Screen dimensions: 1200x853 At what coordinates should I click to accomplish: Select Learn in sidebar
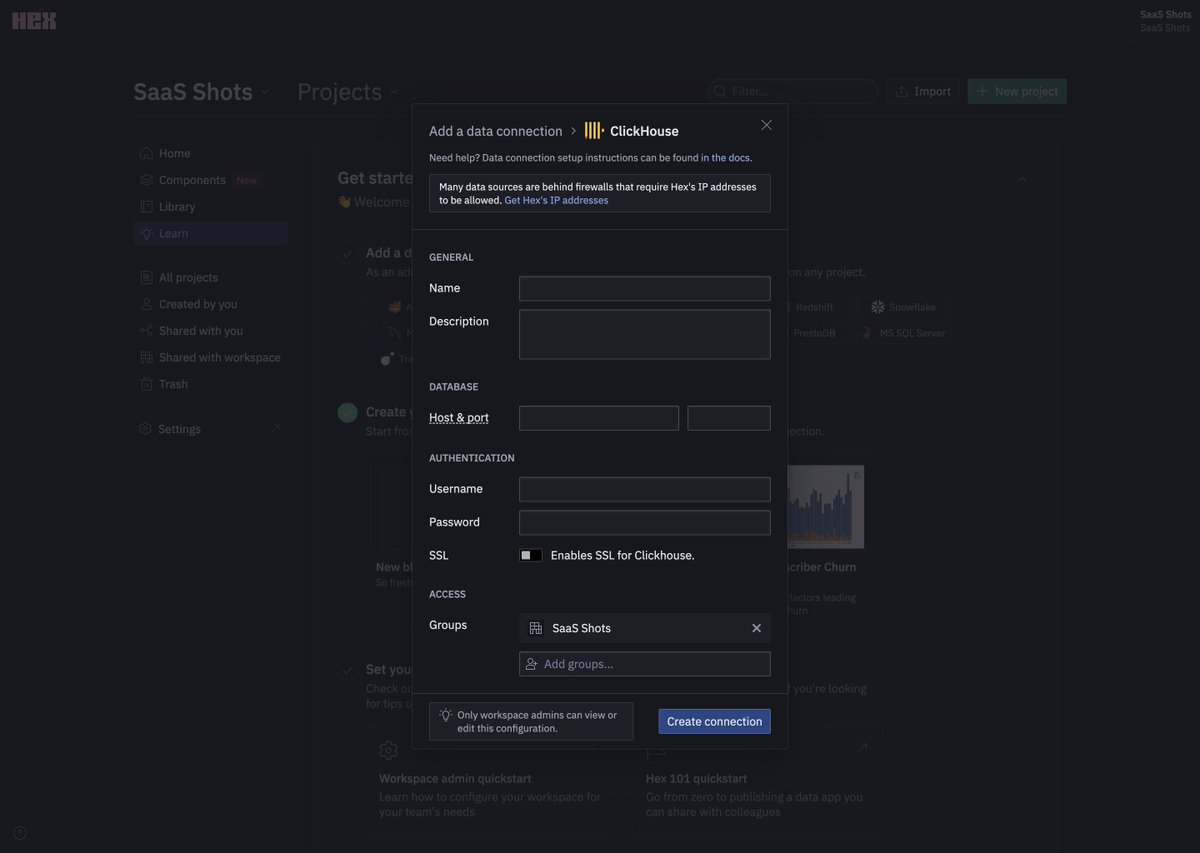tap(210, 233)
